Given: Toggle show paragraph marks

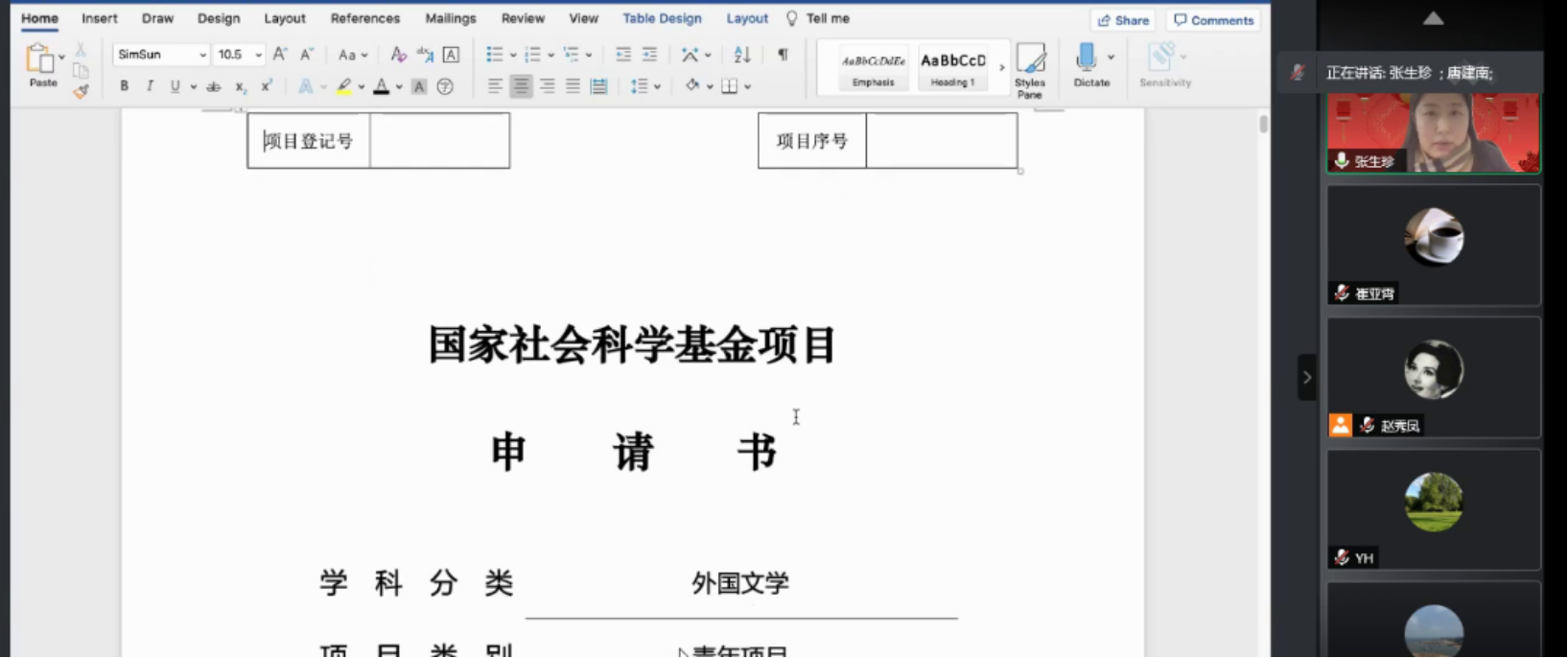Looking at the screenshot, I should 783,55.
